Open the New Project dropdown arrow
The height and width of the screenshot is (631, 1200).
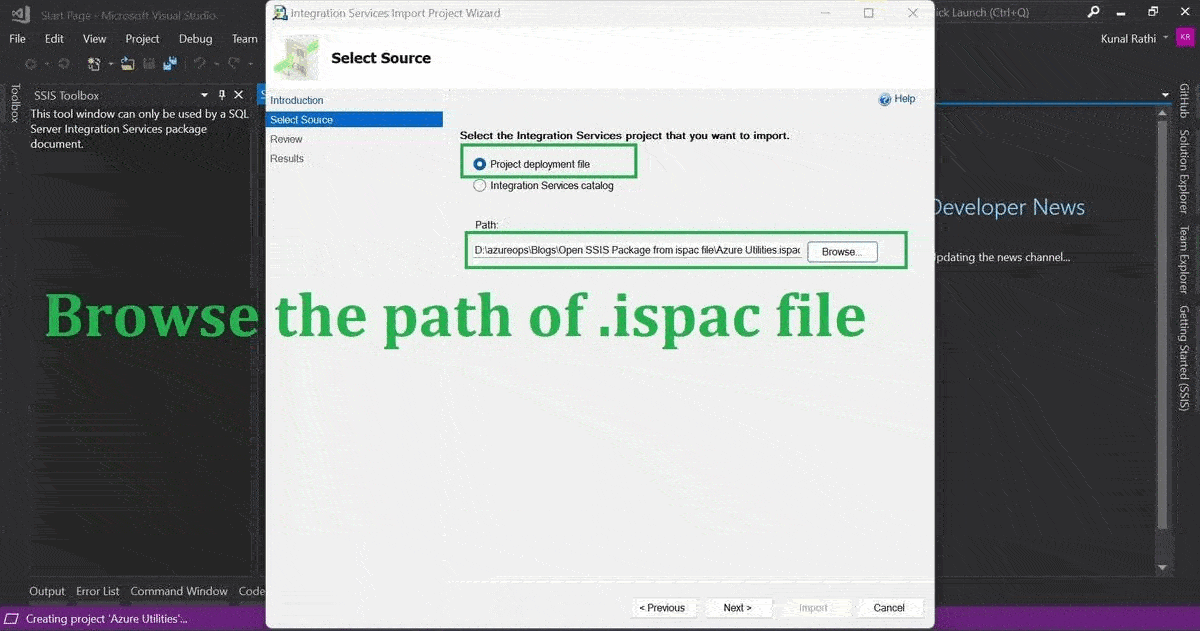coord(109,64)
